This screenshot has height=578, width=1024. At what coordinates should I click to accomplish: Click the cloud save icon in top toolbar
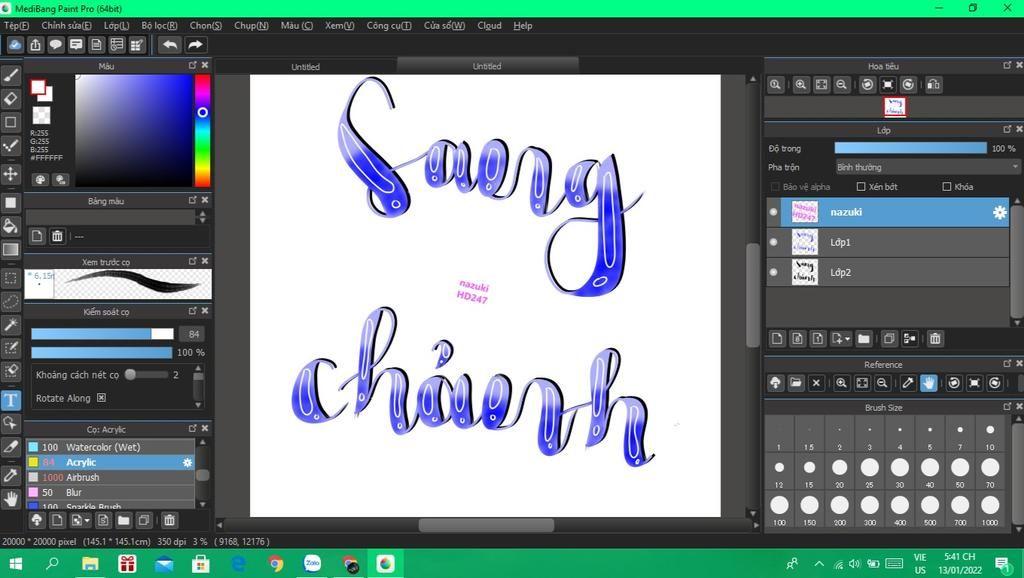[x=15, y=44]
